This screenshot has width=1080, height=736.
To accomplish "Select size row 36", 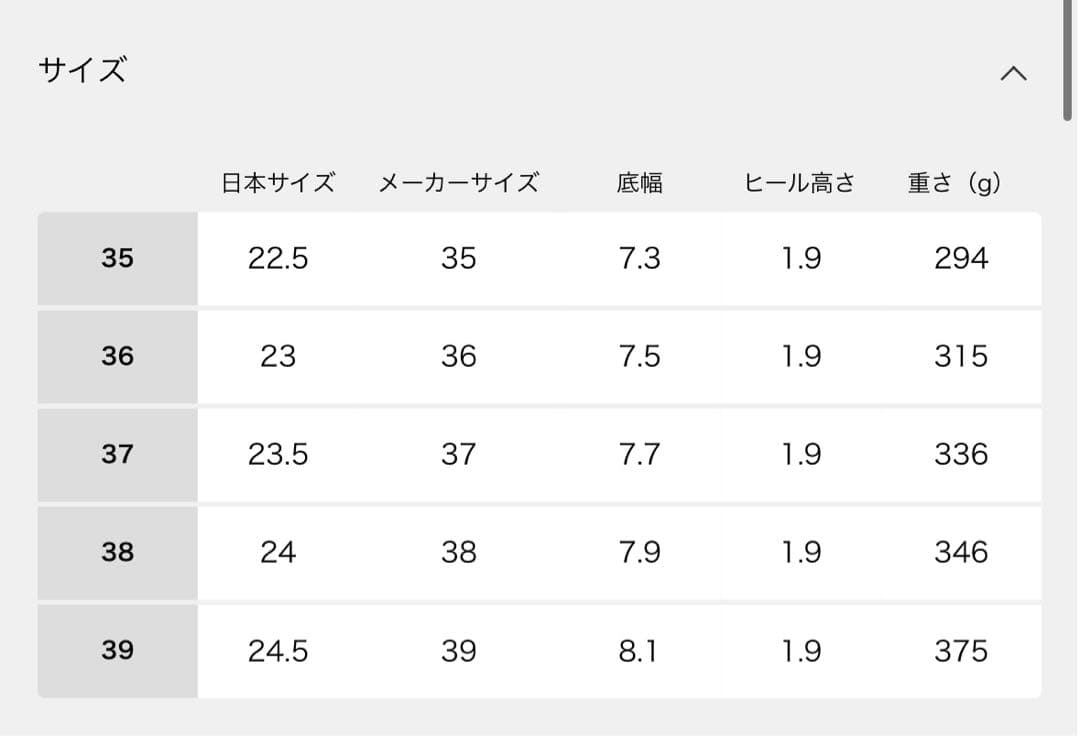I will tap(117, 356).
